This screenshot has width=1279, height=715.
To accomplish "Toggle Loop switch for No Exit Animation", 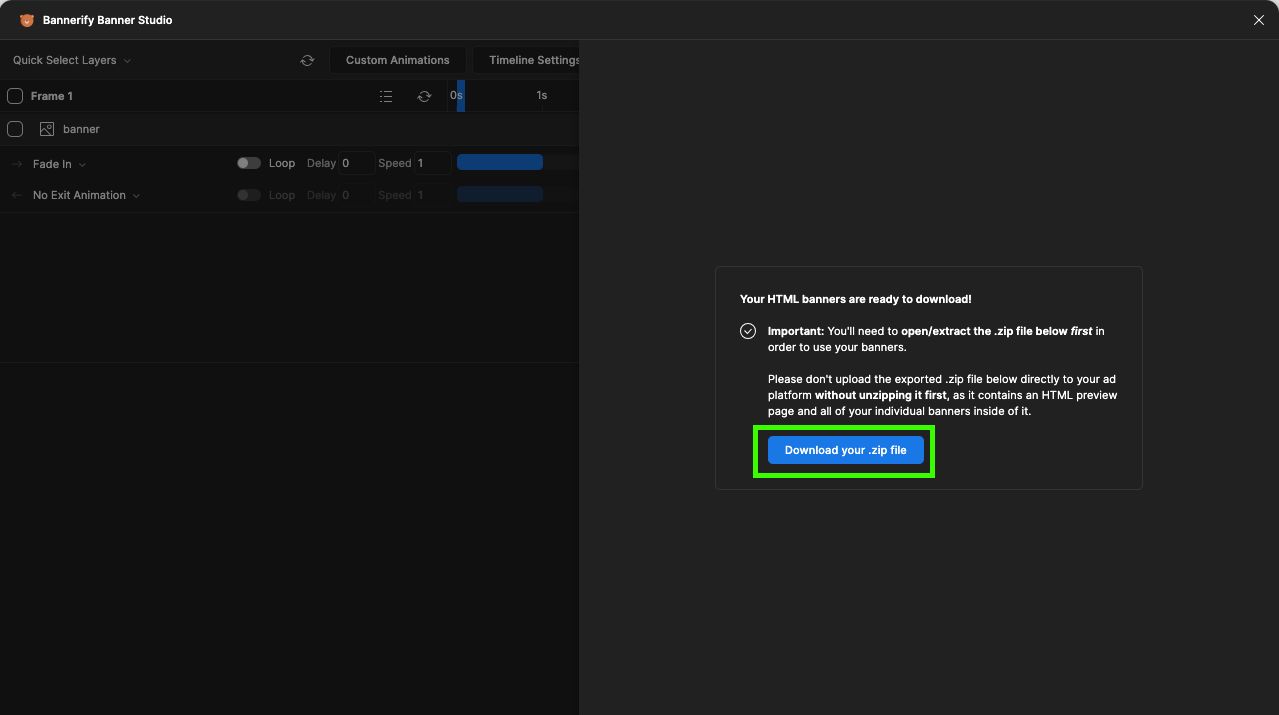I will [x=249, y=195].
